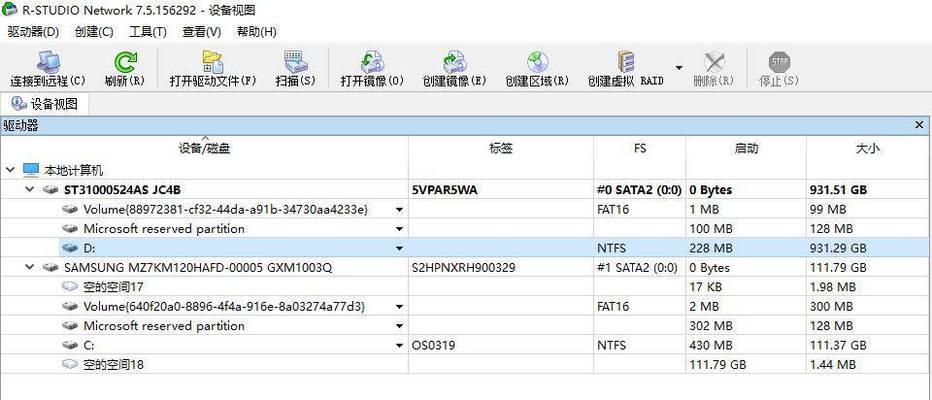The width and height of the screenshot is (932, 400).
Task: Open dropdown arrow for Volume{640f20a0...} row
Action: (x=399, y=307)
